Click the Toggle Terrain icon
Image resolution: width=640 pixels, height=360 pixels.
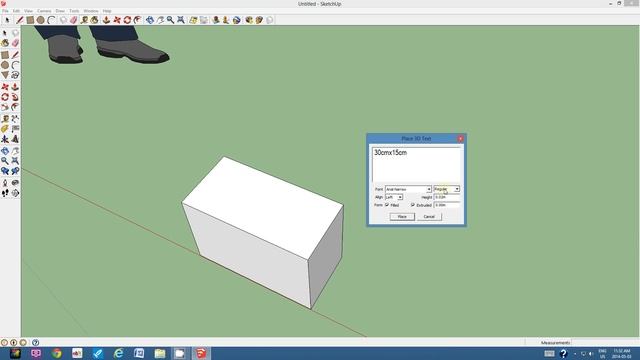click(203, 20)
